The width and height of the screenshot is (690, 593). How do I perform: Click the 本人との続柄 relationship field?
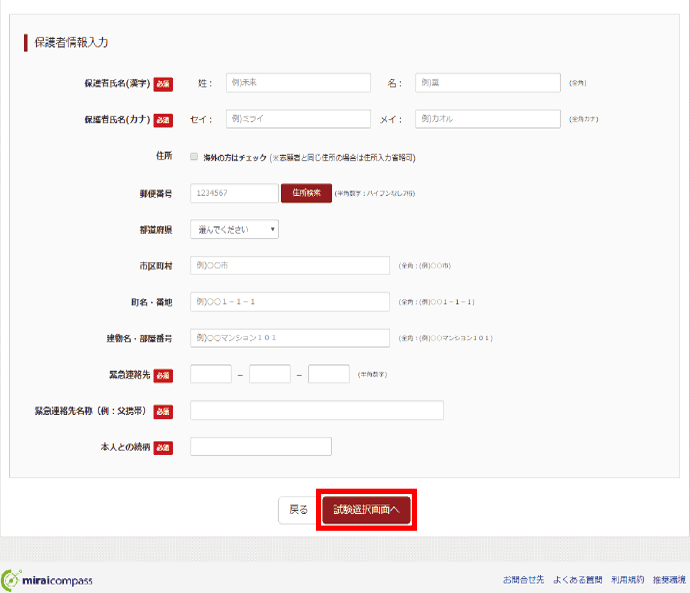point(261,447)
